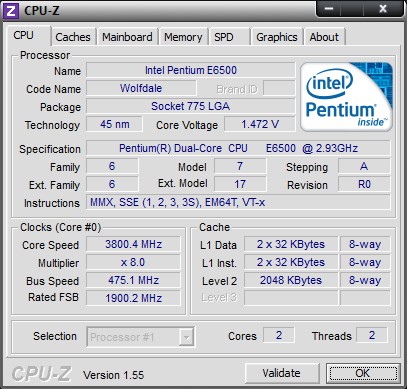Click the Rated FSB value 1900.2 MHz
The height and width of the screenshot is (389, 407).
133,298
